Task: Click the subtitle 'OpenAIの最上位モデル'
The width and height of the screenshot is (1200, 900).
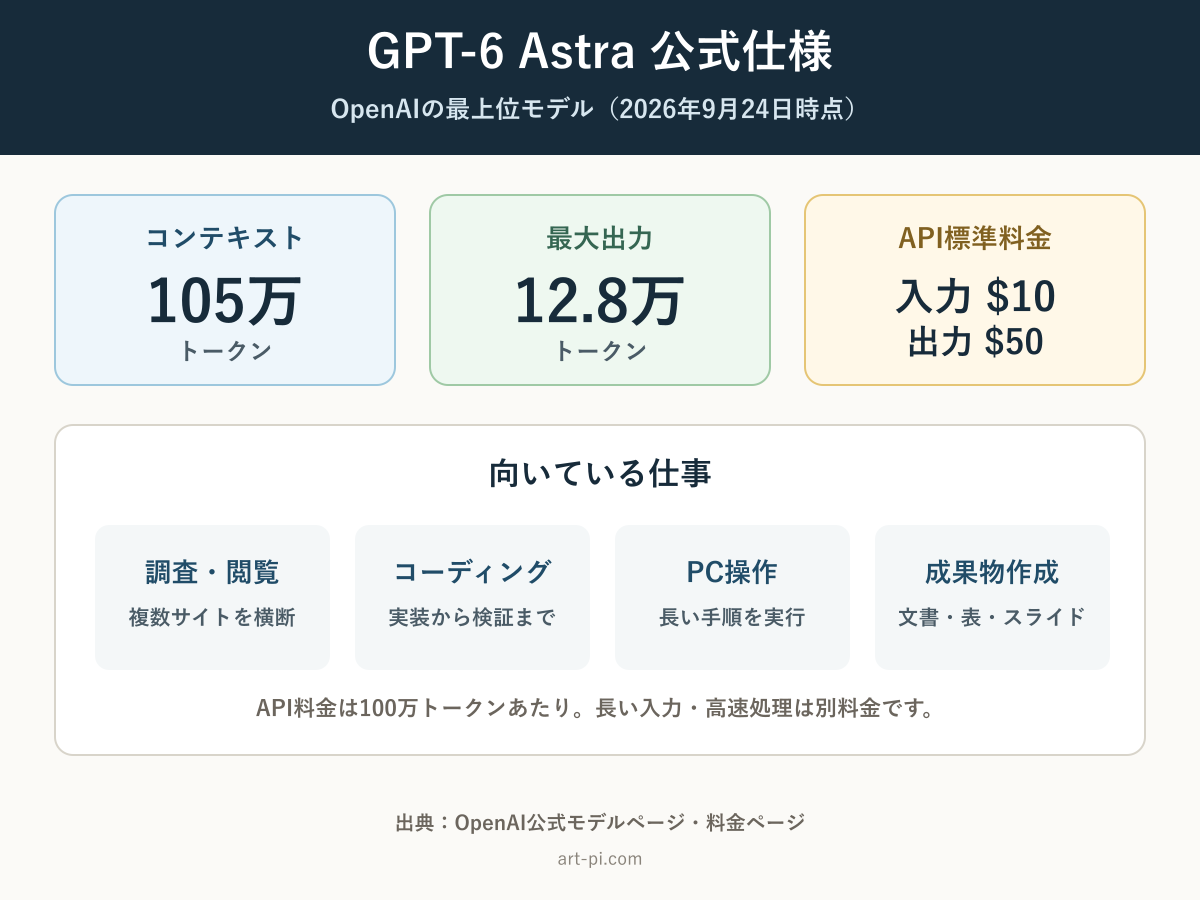Action: click(462, 108)
